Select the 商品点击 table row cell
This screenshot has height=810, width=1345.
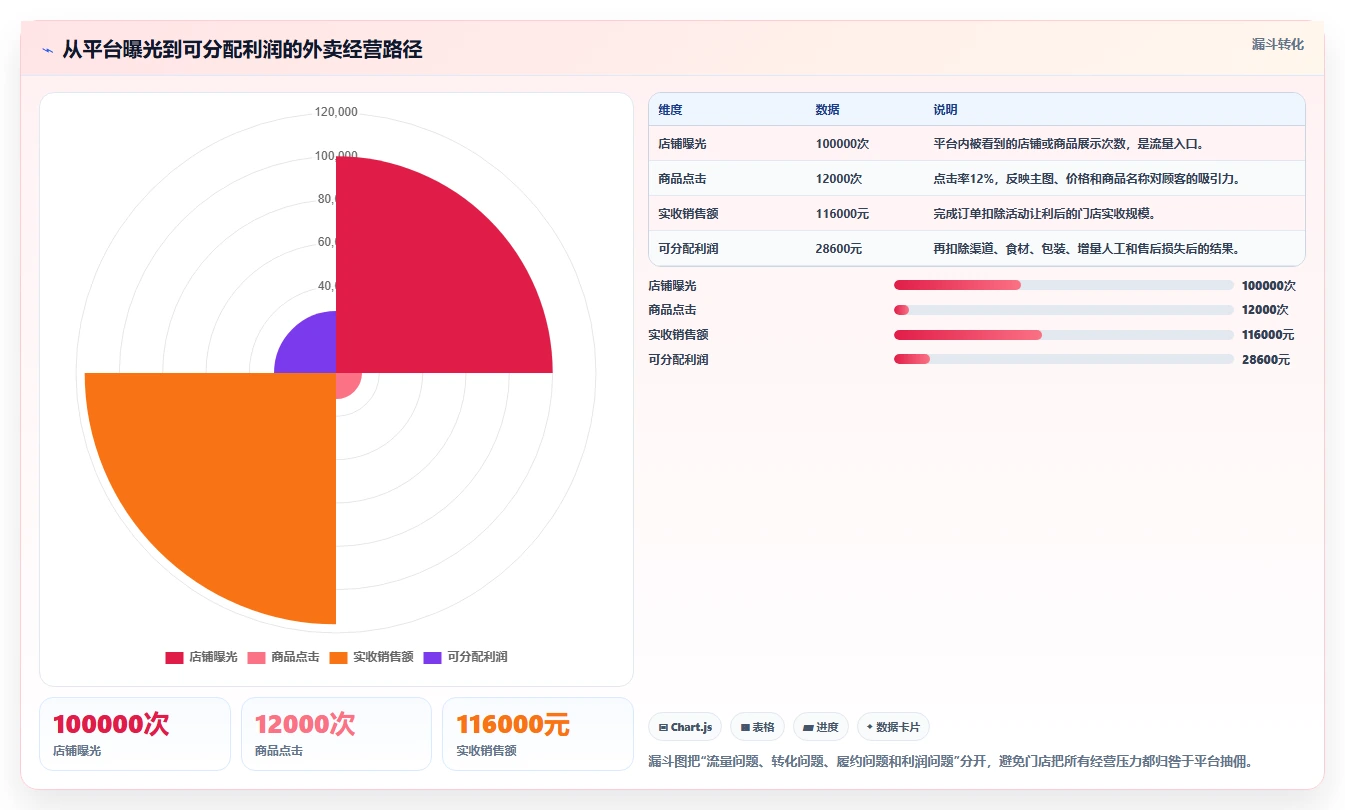pyautogui.click(x=682, y=179)
